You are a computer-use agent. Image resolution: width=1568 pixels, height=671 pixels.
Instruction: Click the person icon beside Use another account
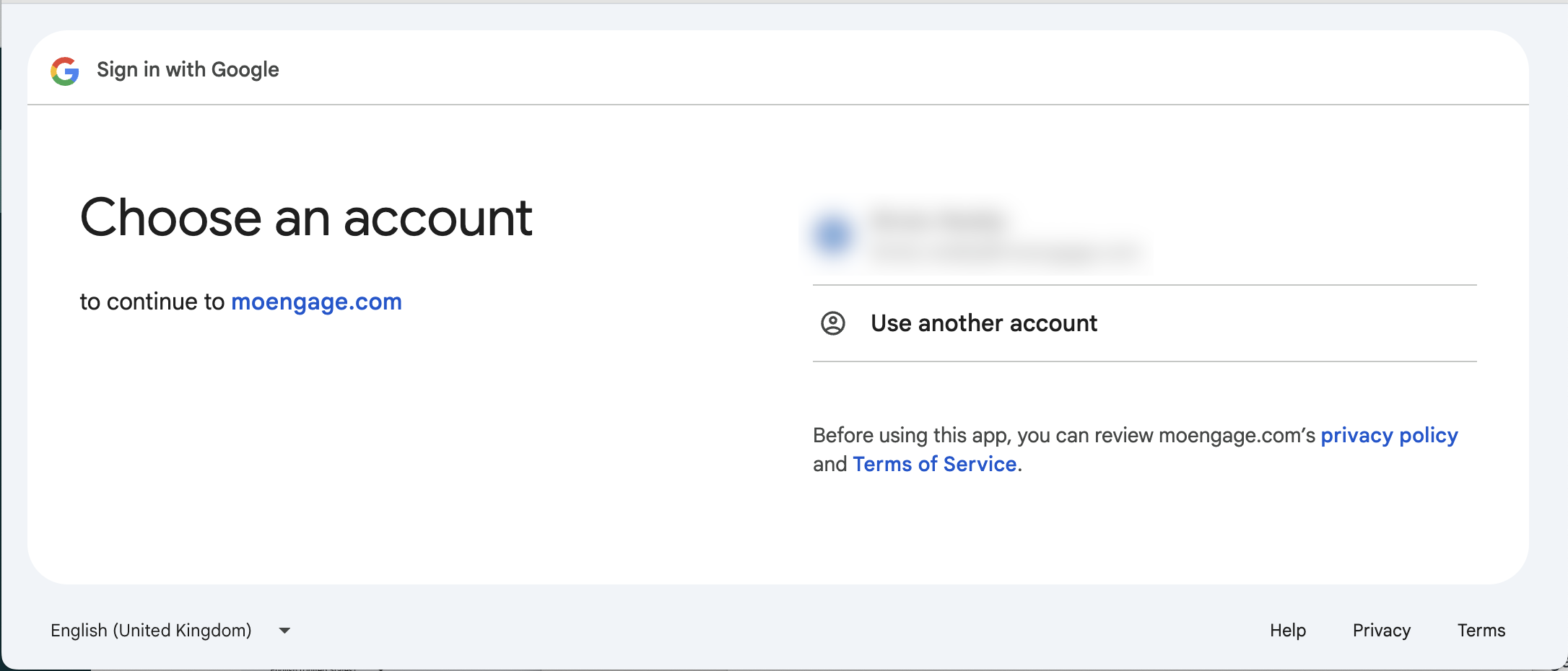pyautogui.click(x=833, y=323)
